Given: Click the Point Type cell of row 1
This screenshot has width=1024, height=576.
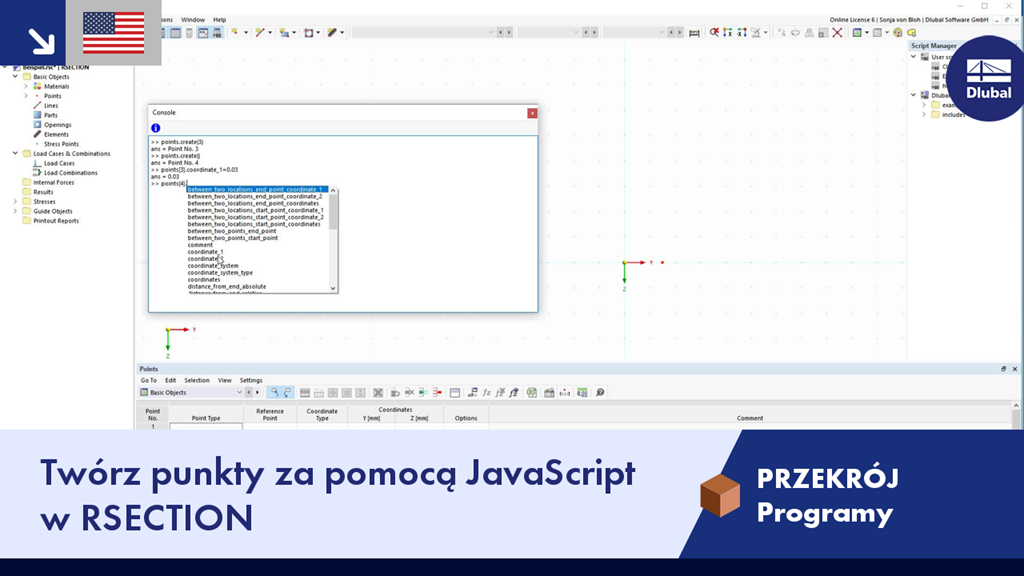Looking at the screenshot, I should (x=206, y=426).
